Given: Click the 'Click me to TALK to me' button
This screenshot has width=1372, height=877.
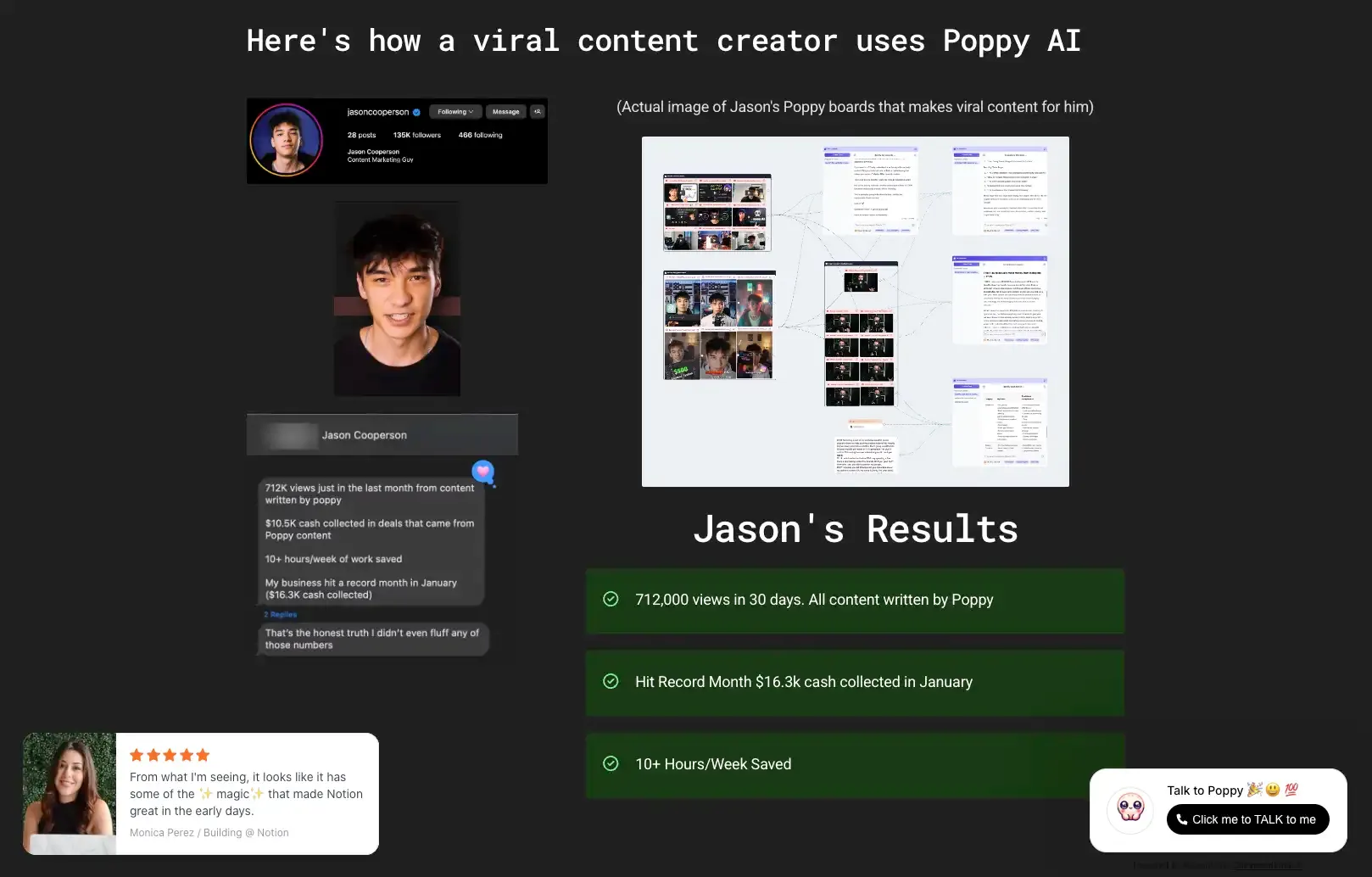Looking at the screenshot, I should [x=1247, y=819].
